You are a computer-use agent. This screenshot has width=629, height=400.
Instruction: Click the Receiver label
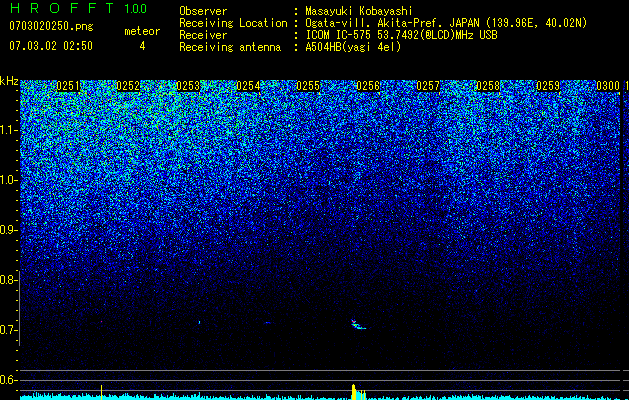pyautogui.click(x=203, y=35)
